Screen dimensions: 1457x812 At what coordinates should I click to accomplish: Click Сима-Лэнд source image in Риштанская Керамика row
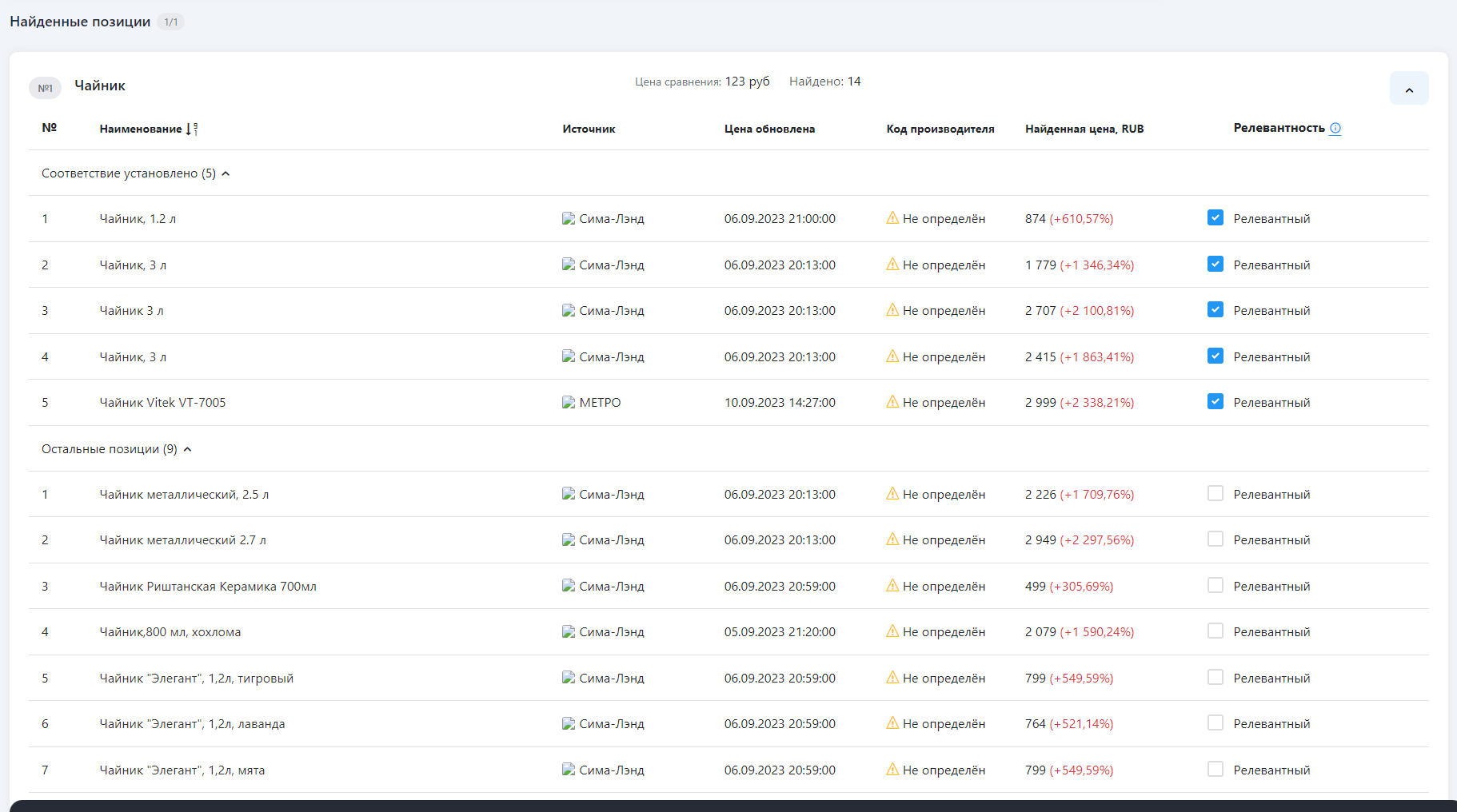pyautogui.click(x=569, y=586)
